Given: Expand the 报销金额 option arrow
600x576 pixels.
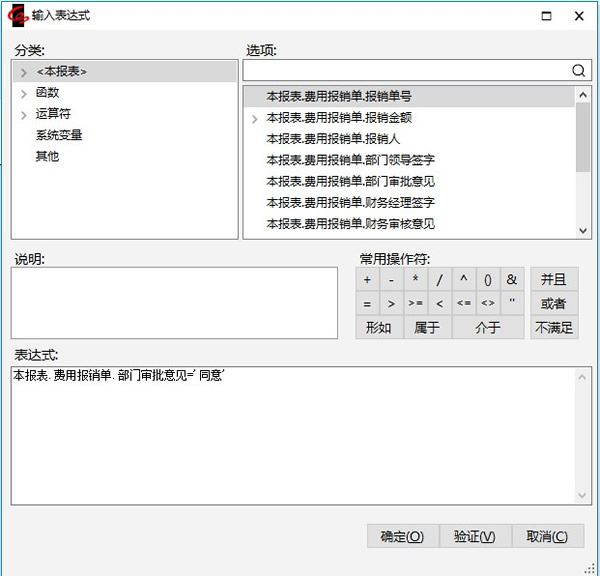Looking at the screenshot, I should coord(254,118).
